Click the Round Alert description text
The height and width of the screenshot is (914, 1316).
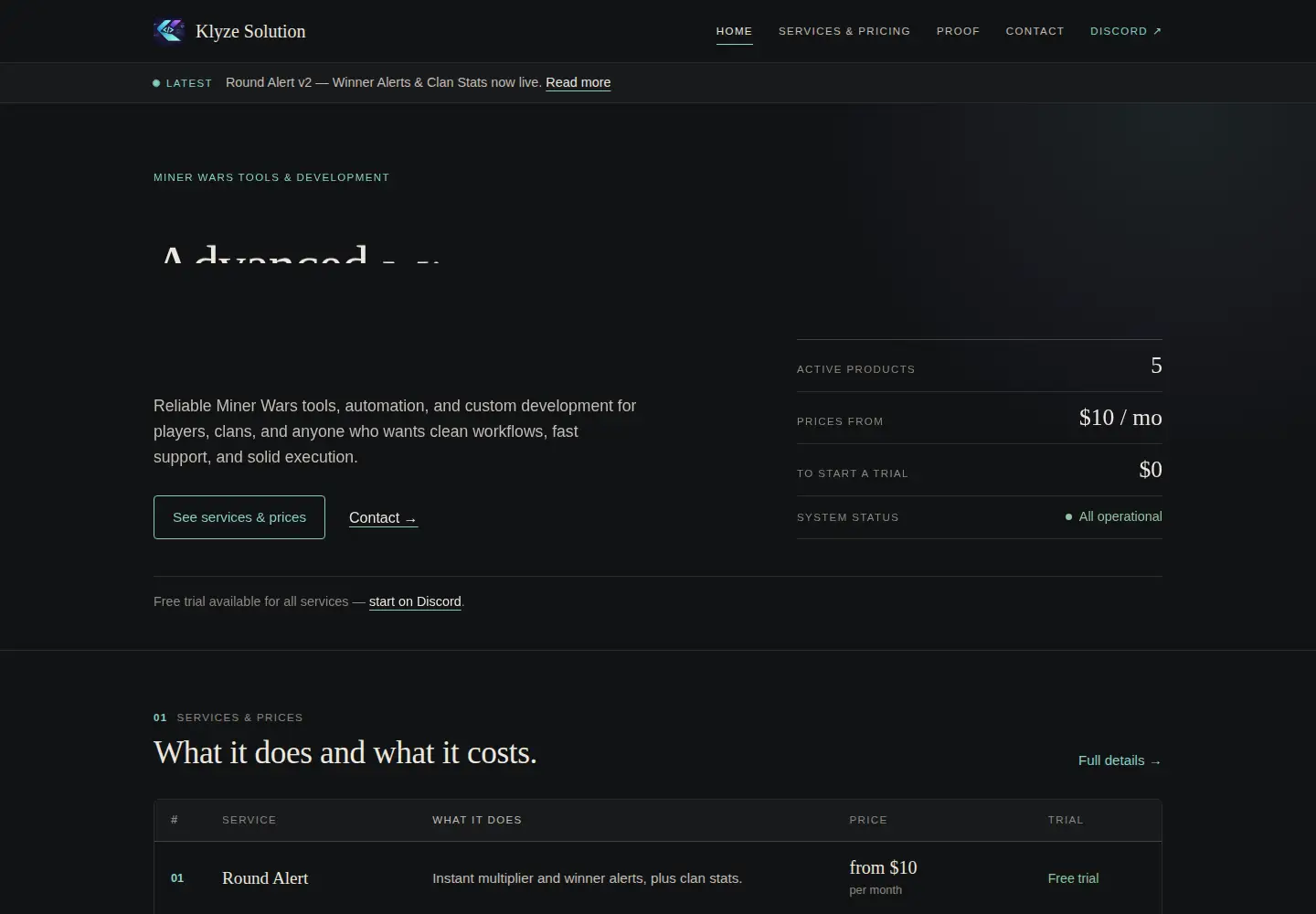(587, 878)
